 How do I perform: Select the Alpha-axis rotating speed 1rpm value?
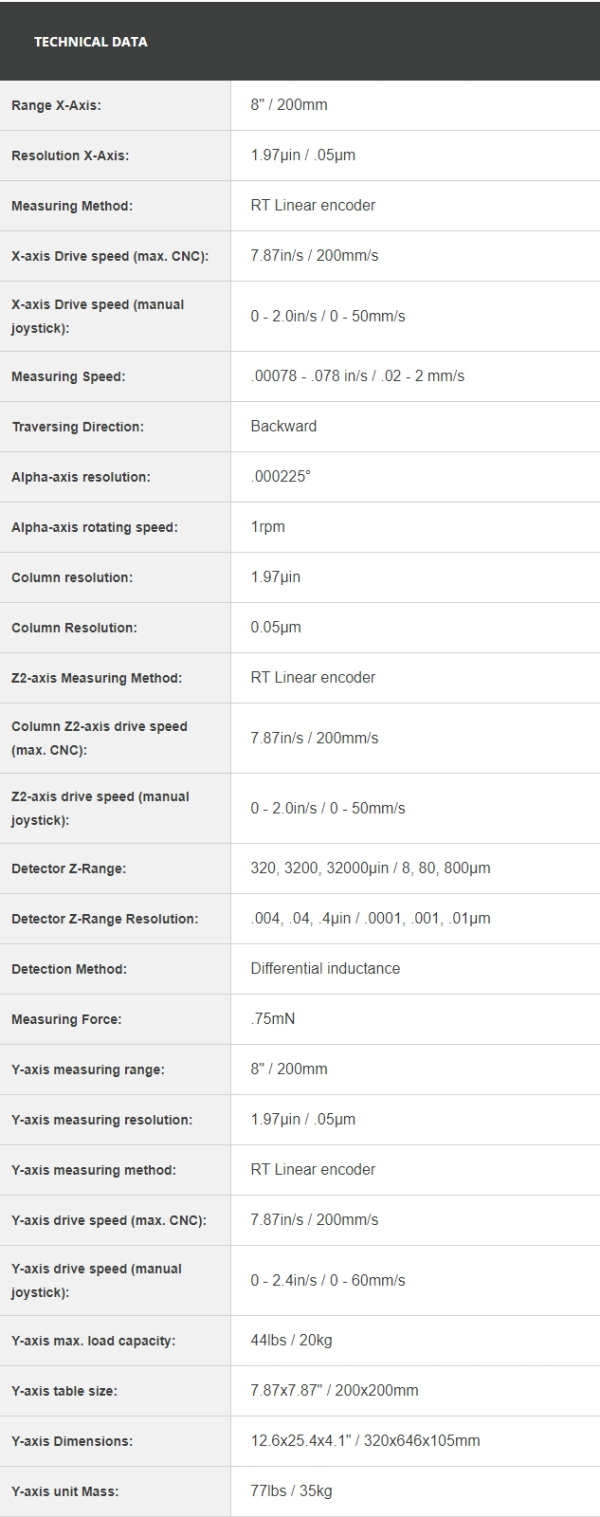pos(268,527)
